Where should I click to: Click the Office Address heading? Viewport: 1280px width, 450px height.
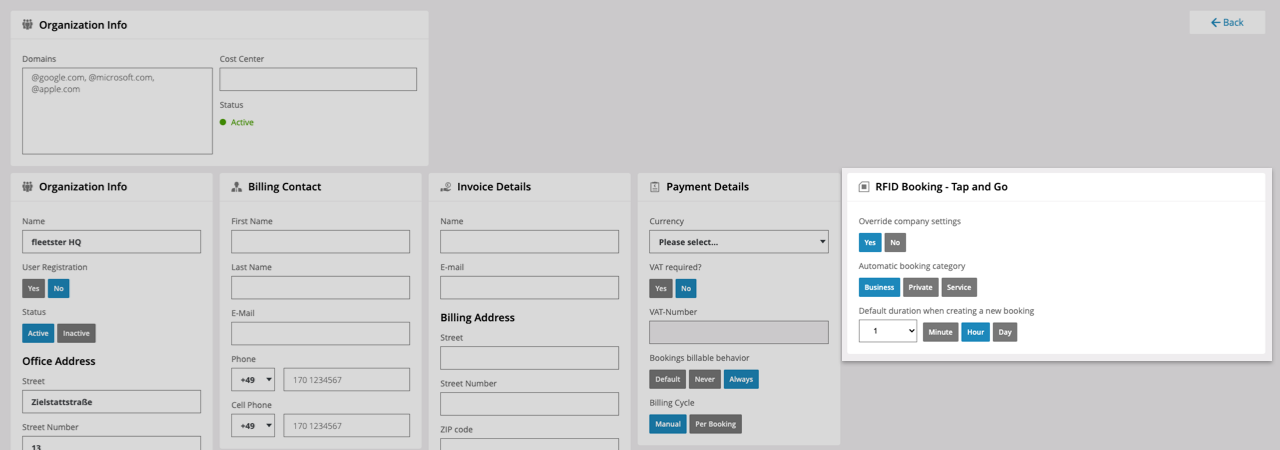[59, 361]
